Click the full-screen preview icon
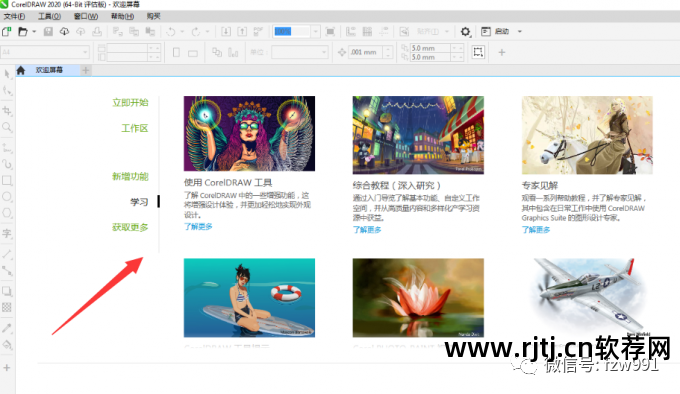The image size is (680, 394). (x=330, y=32)
